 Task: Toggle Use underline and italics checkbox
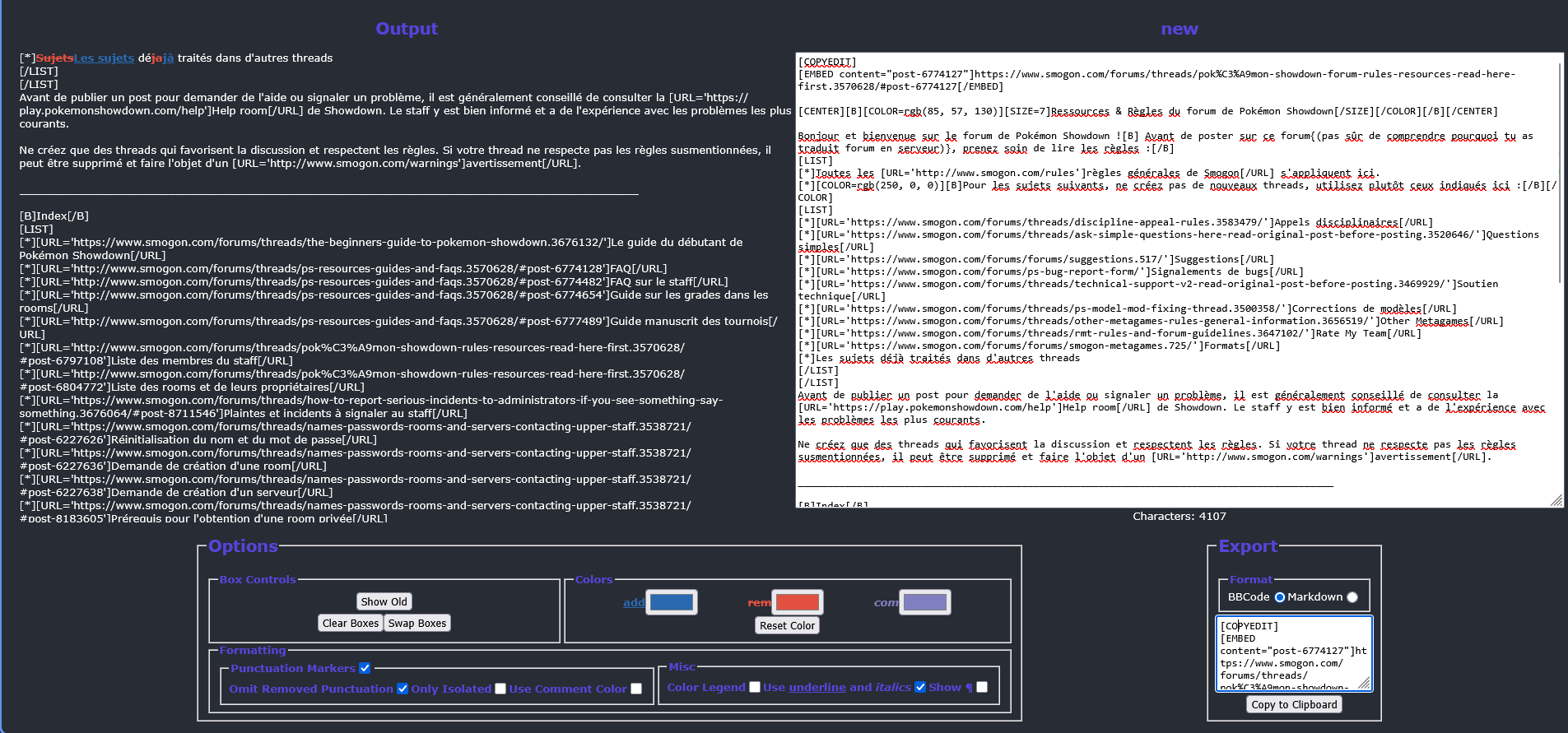coord(920,687)
